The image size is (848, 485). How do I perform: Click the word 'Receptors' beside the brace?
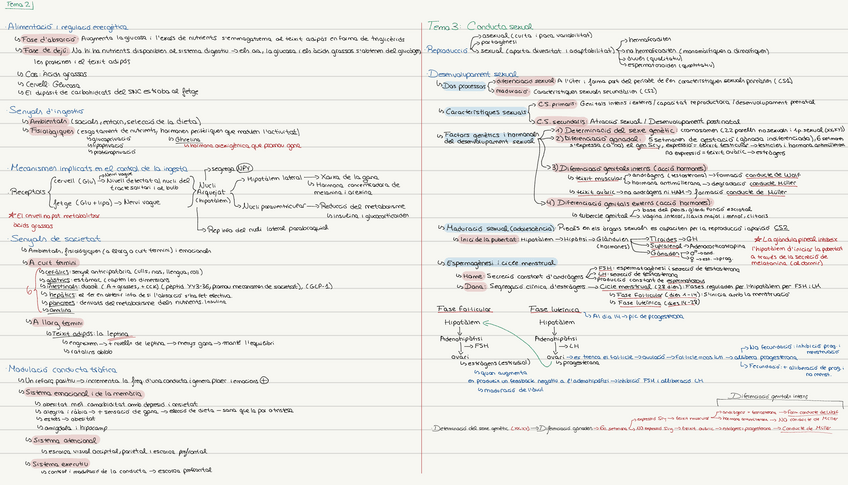point(27,191)
